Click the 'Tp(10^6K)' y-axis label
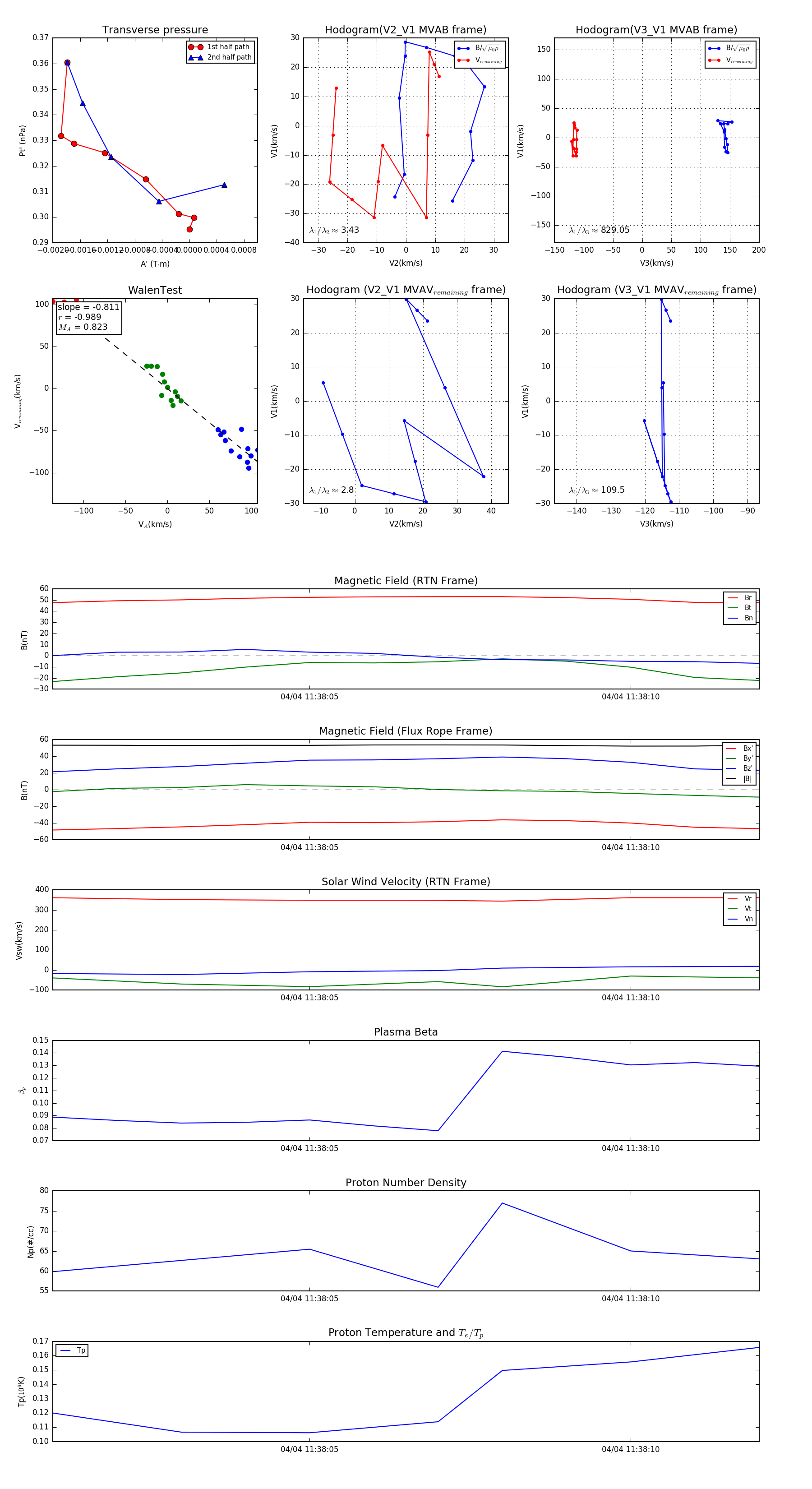Viewport: 812px width, 1489px height. (21, 1392)
